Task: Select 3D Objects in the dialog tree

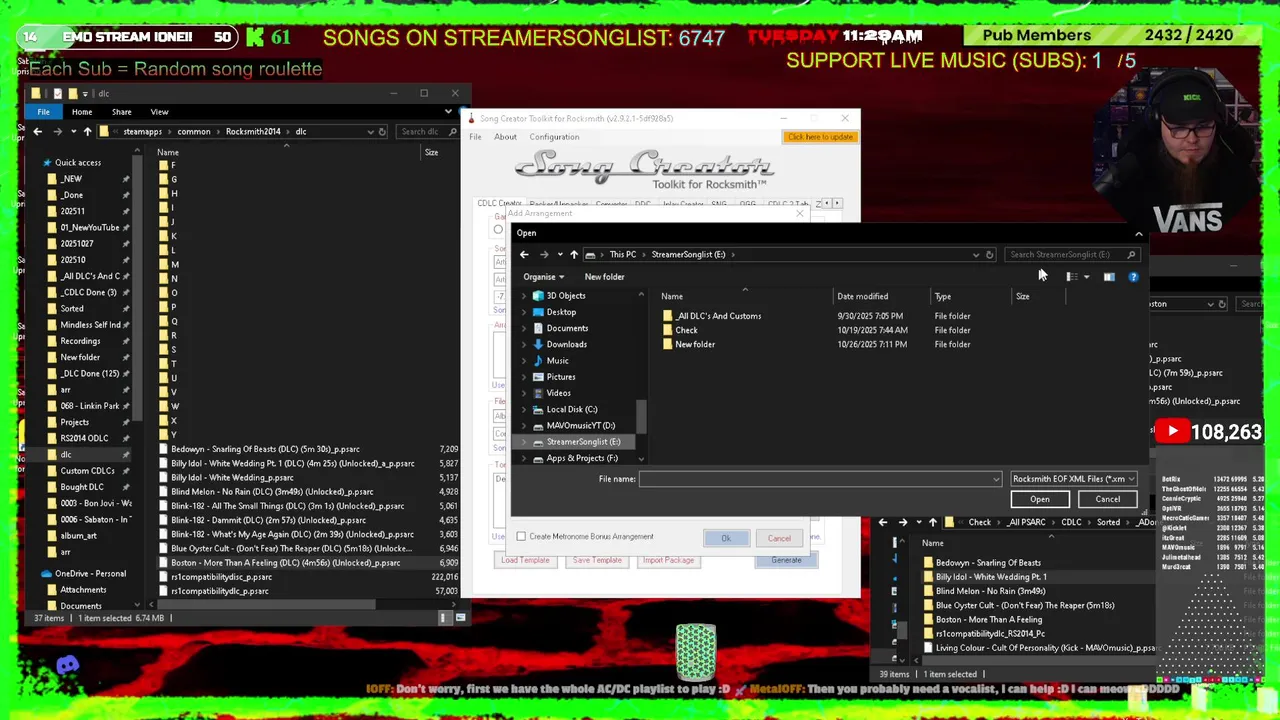Action: [x=566, y=296]
